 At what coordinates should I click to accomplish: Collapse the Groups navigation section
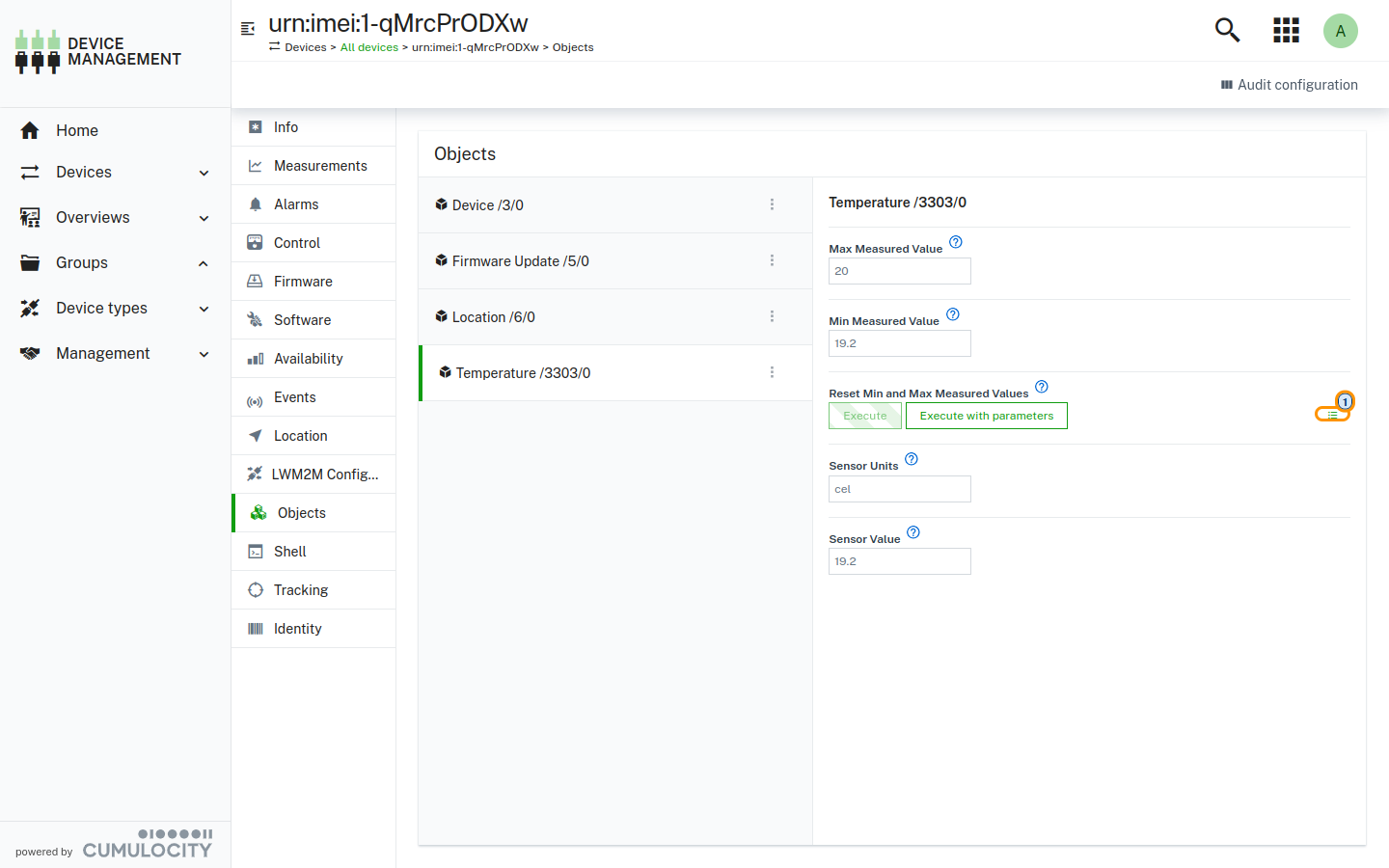(x=204, y=263)
